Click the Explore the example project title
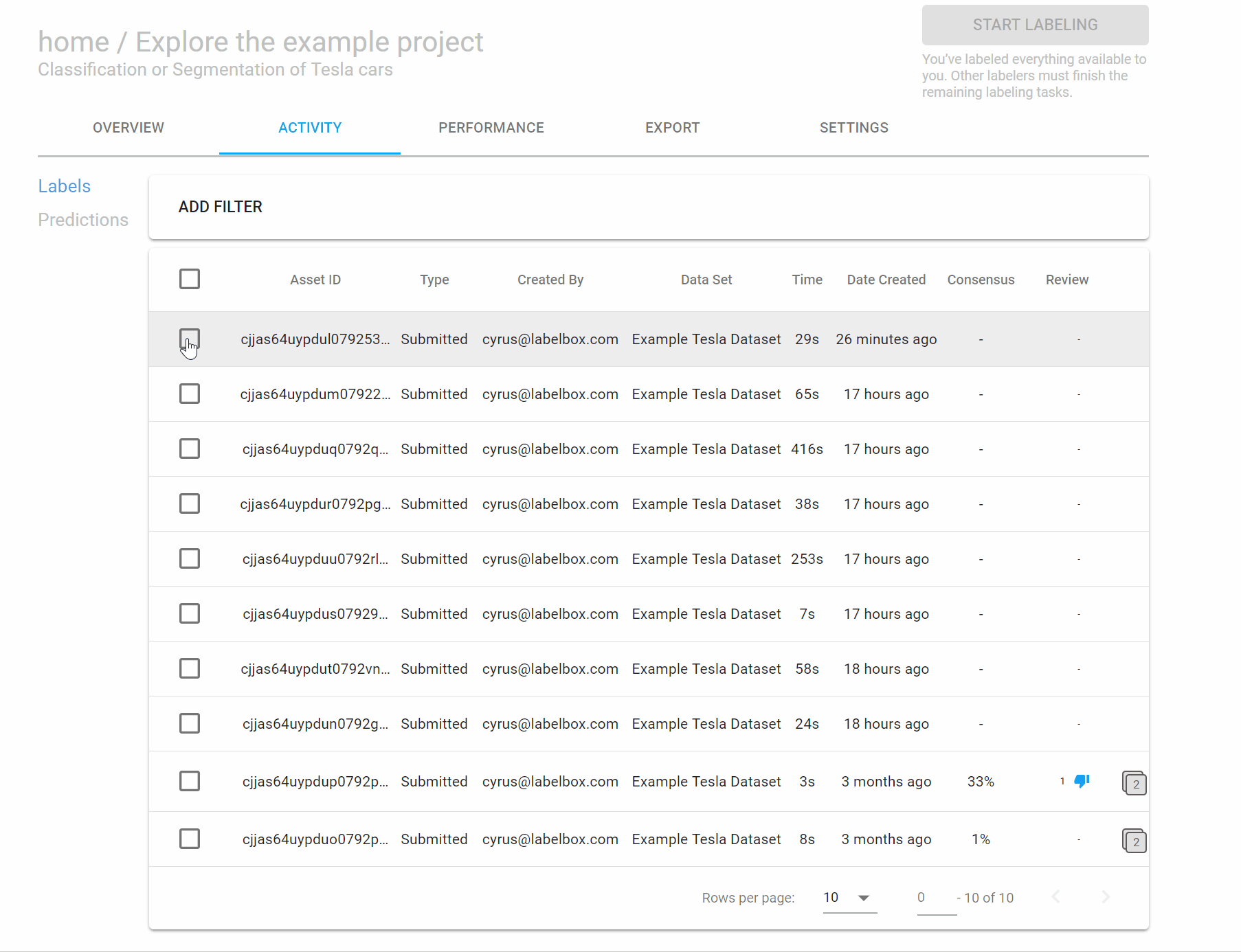Image resolution: width=1241 pixels, height=952 pixels. coord(309,42)
